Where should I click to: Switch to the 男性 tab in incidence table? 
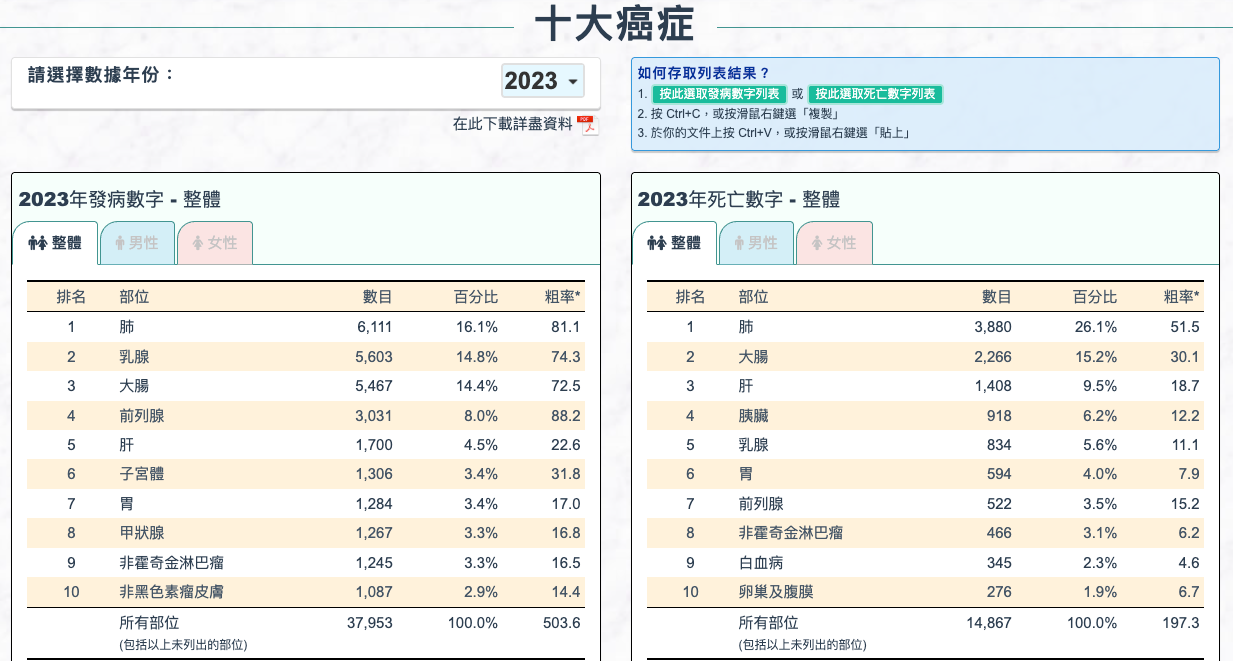point(138,242)
